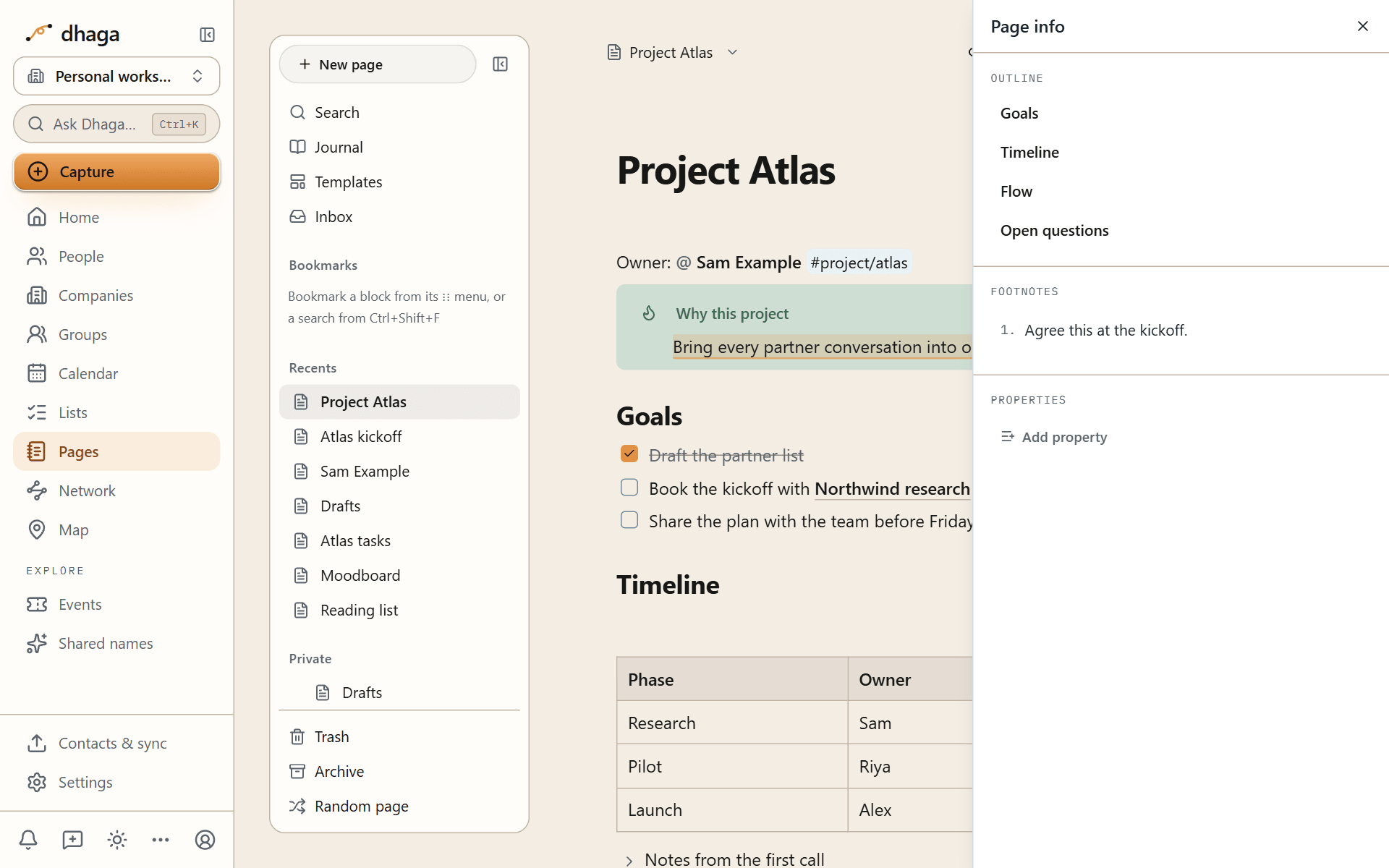Click the #project/atlas tag
1389x868 pixels.
coord(859,263)
